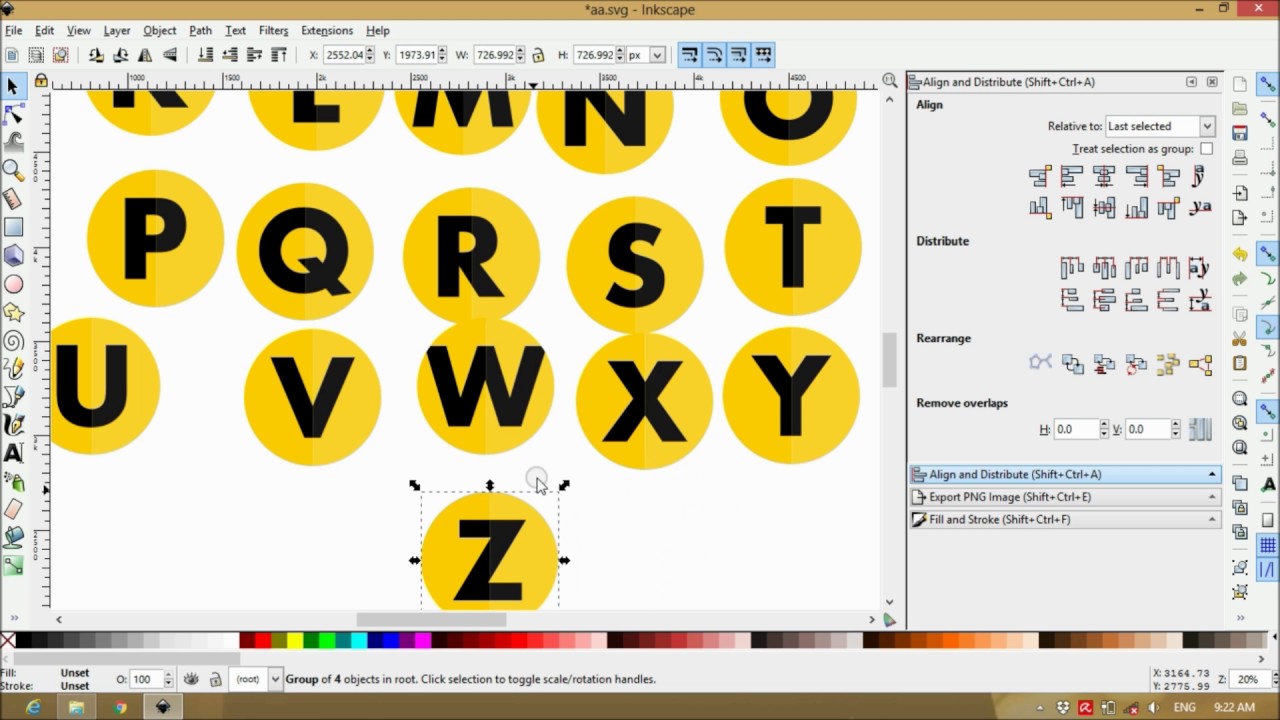Open the Extensions menu
Viewport: 1280px width, 720px height.
click(x=326, y=30)
